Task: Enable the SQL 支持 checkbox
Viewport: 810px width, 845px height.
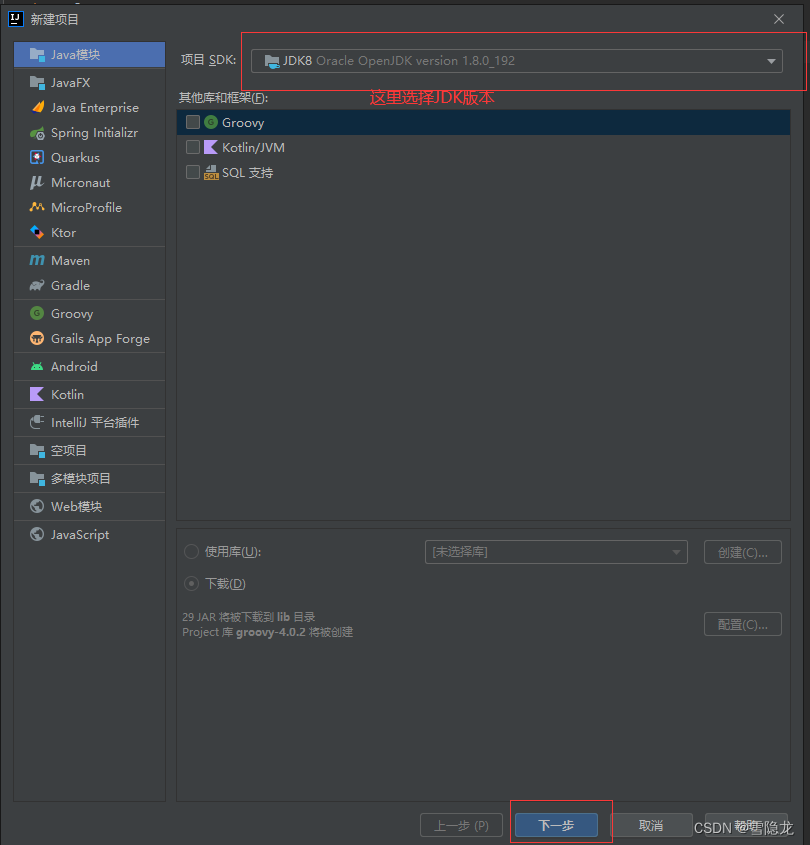Action: pyautogui.click(x=193, y=172)
